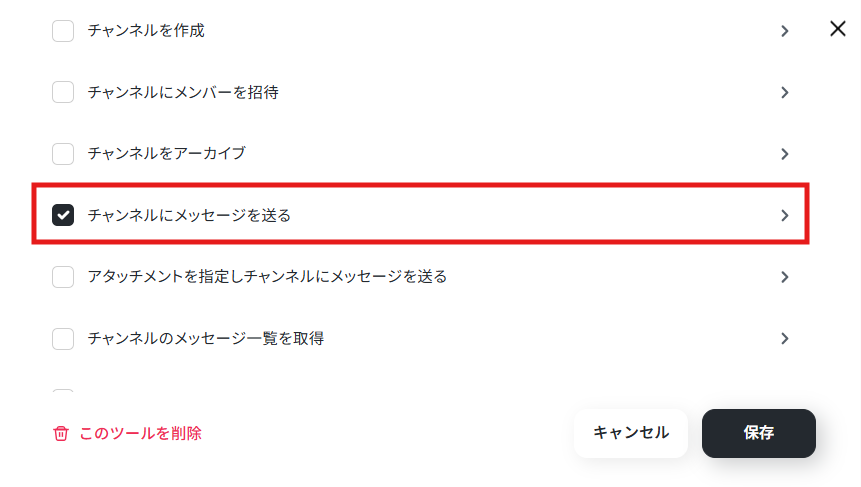Click the 保存 button

pyautogui.click(x=758, y=433)
